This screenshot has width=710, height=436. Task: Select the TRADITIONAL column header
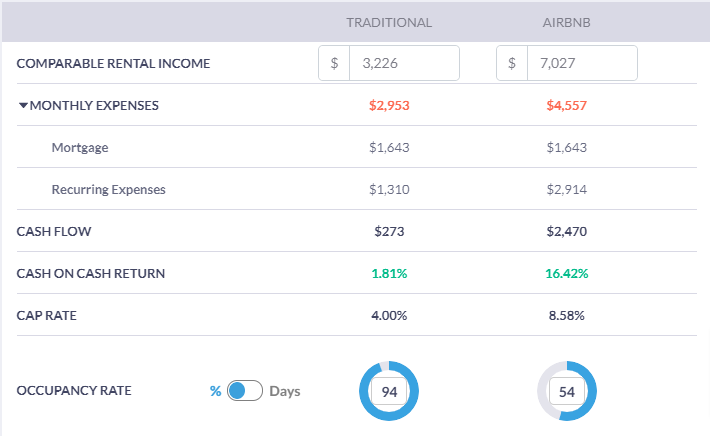pos(389,22)
